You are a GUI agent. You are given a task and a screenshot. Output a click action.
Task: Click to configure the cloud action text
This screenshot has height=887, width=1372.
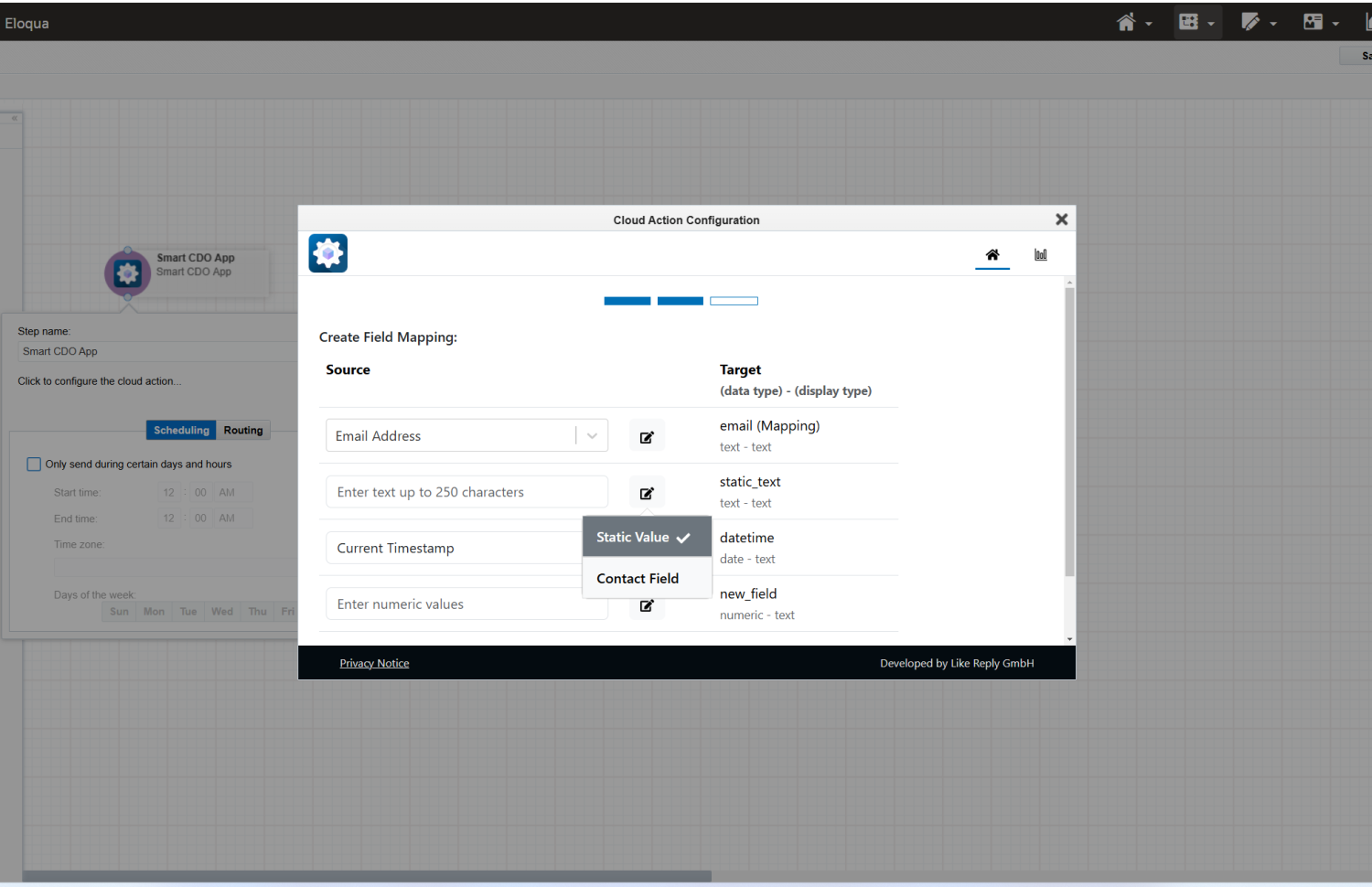[x=99, y=381]
